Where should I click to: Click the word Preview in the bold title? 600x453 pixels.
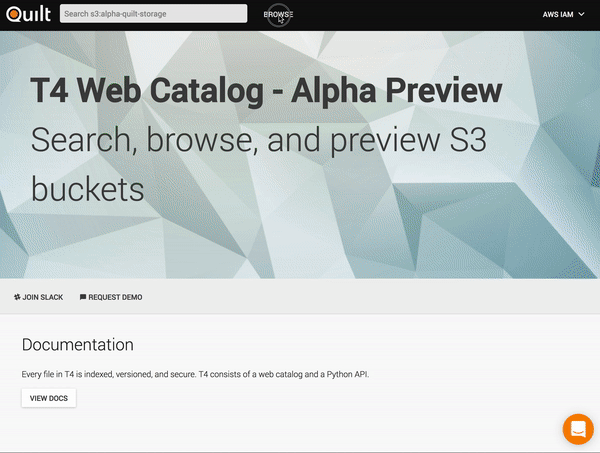[443, 91]
